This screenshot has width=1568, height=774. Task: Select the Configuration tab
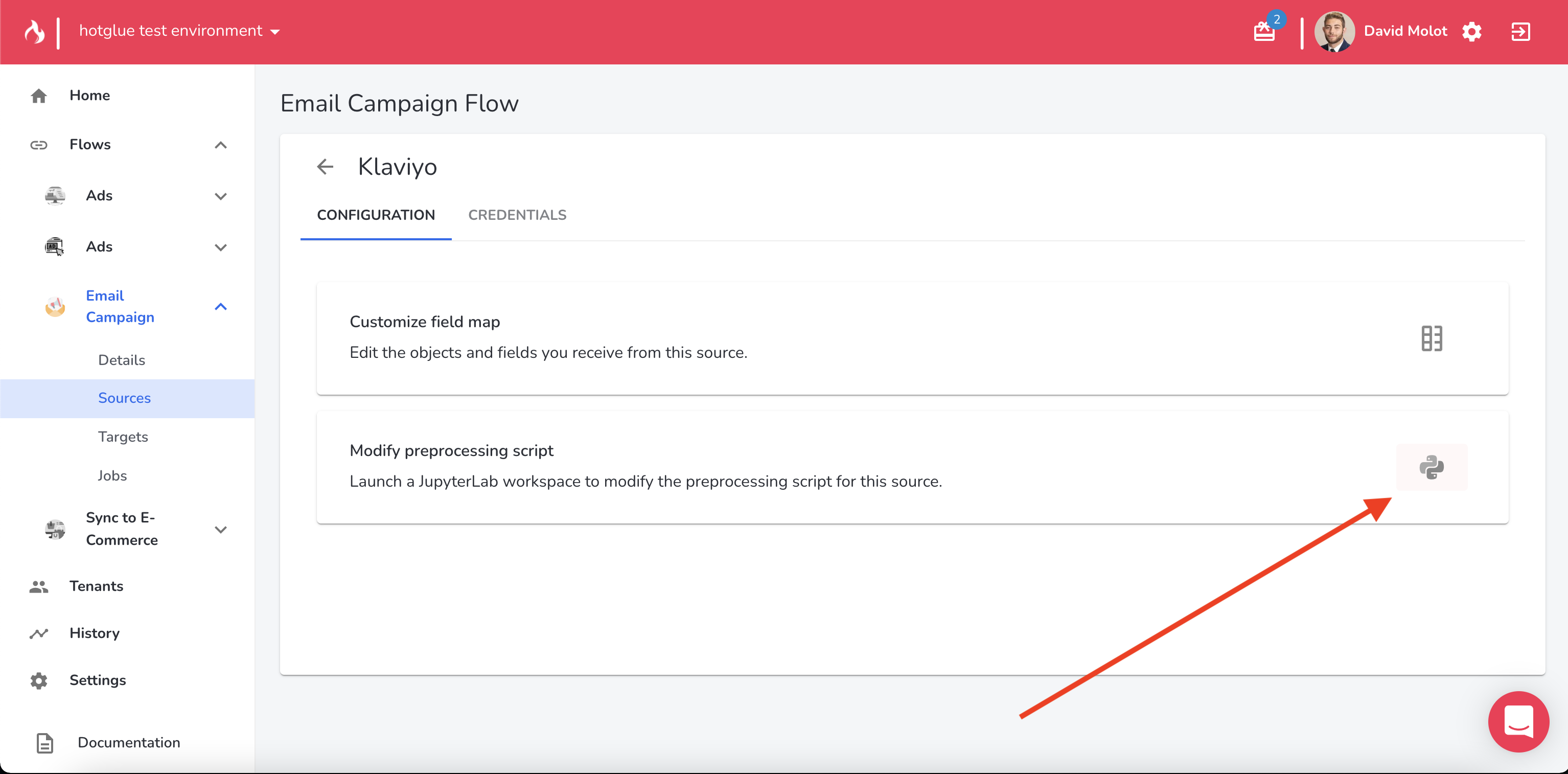click(376, 215)
